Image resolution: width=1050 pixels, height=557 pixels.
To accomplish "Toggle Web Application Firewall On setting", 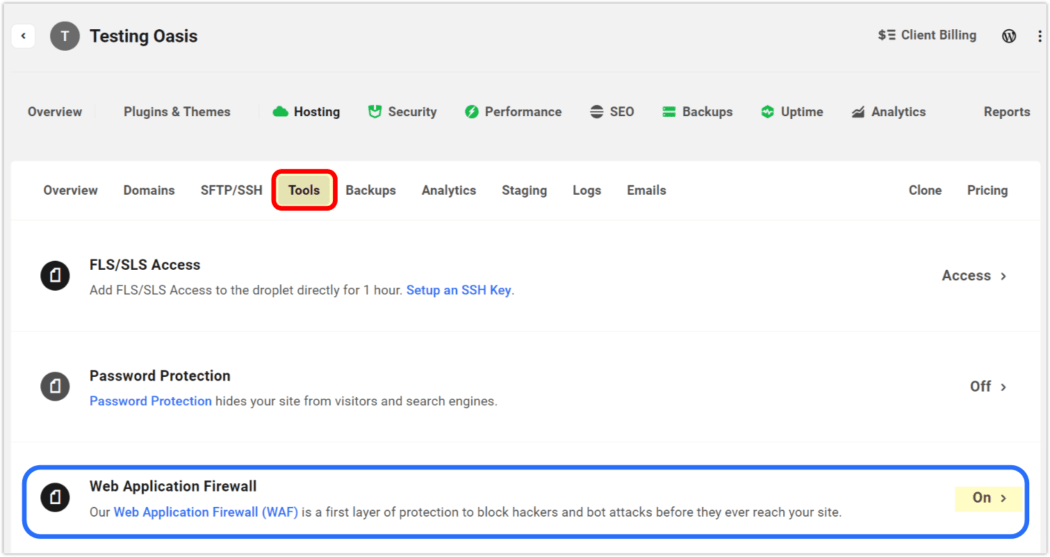I will click(x=989, y=497).
